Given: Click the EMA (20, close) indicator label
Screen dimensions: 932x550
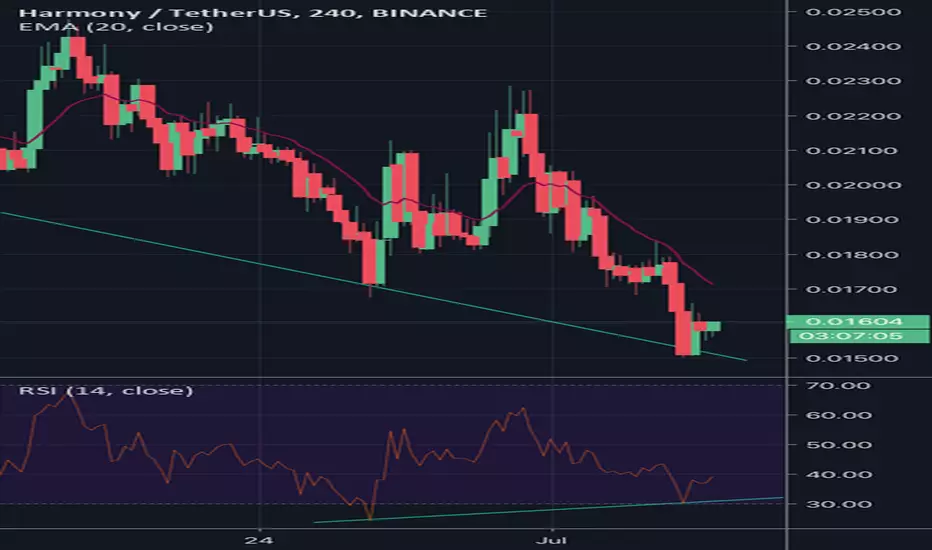Looking at the screenshot, I should coord(116,27).
